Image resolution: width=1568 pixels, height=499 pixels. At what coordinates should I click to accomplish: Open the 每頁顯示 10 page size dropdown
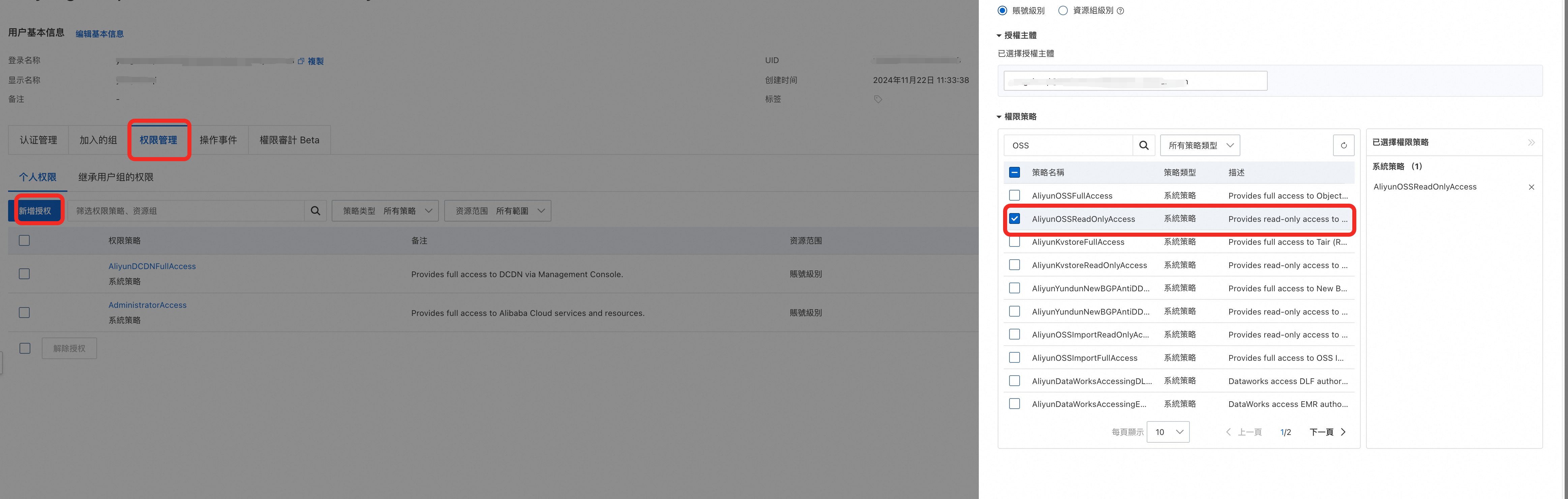[1168, 432]
